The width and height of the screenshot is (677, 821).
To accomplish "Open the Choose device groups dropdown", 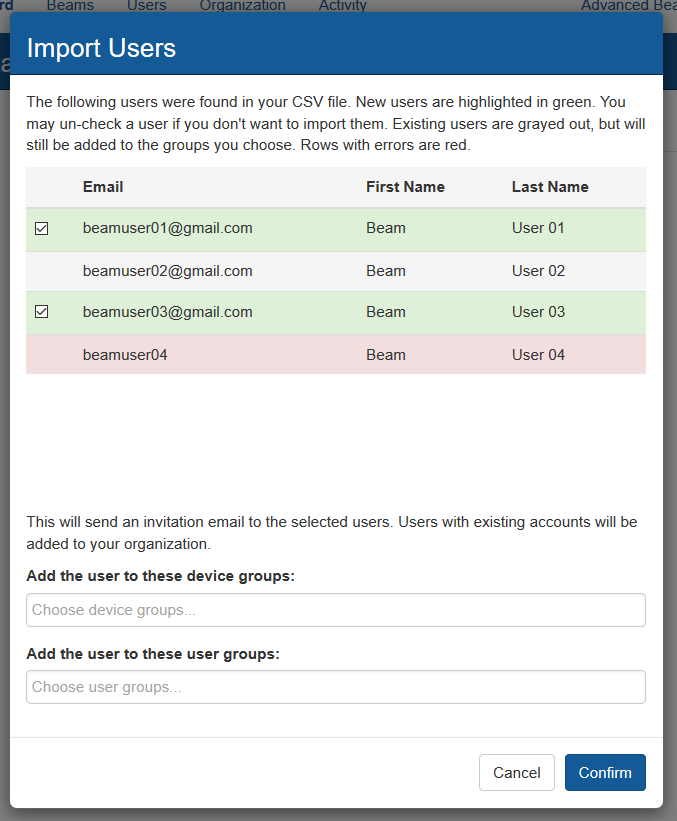I will [x=335, y=610].
